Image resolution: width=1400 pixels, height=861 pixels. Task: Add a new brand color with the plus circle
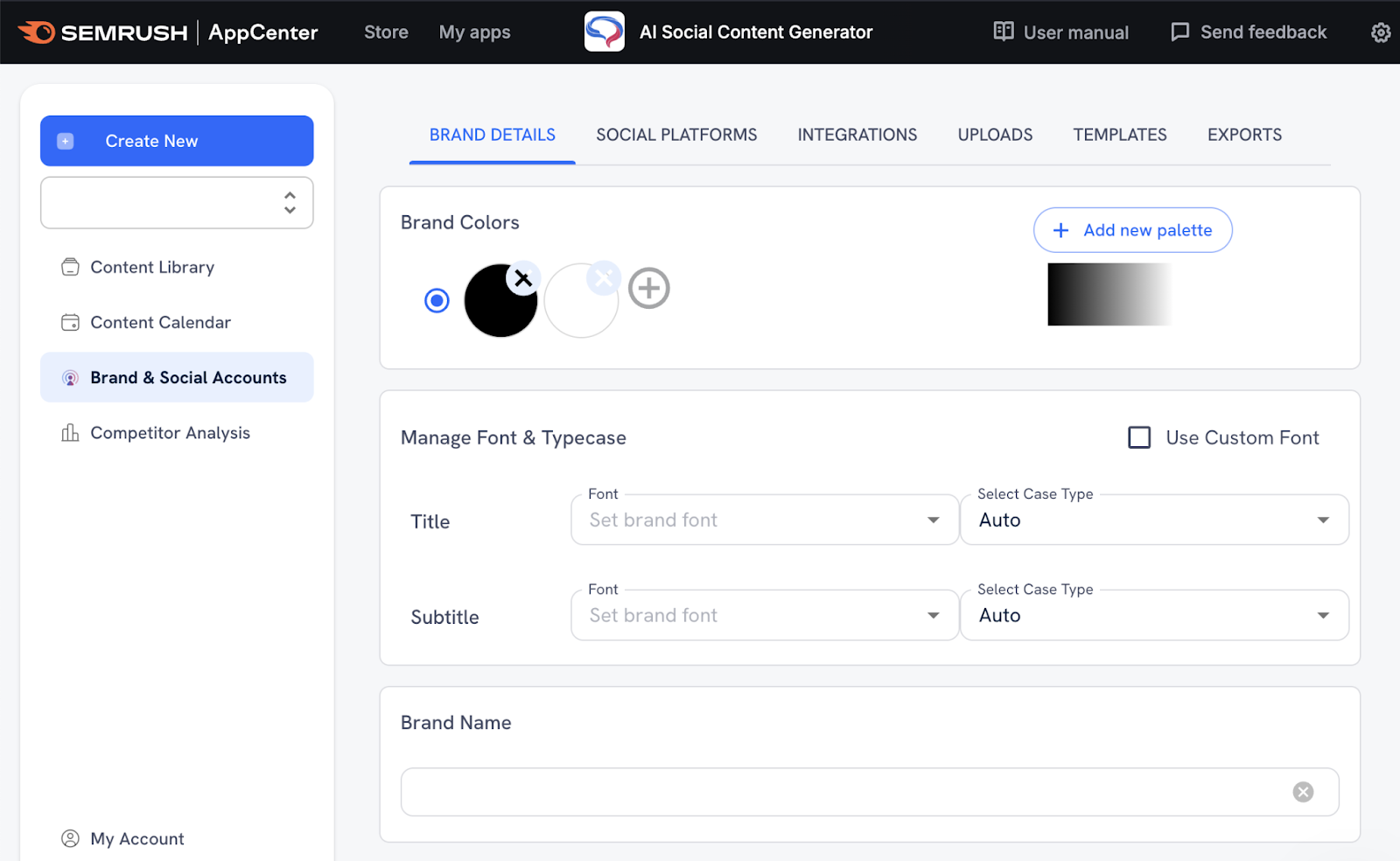coord(649,288)
